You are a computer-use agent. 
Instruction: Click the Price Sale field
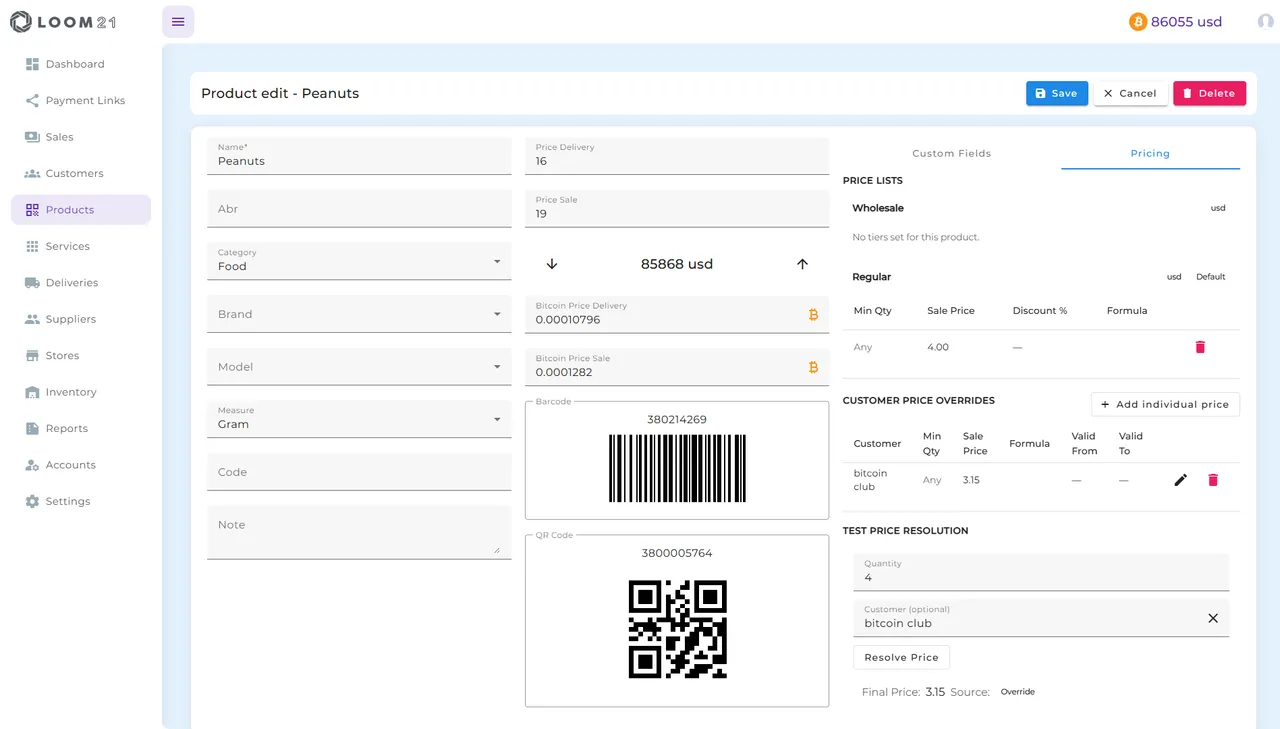coord(677,209)
